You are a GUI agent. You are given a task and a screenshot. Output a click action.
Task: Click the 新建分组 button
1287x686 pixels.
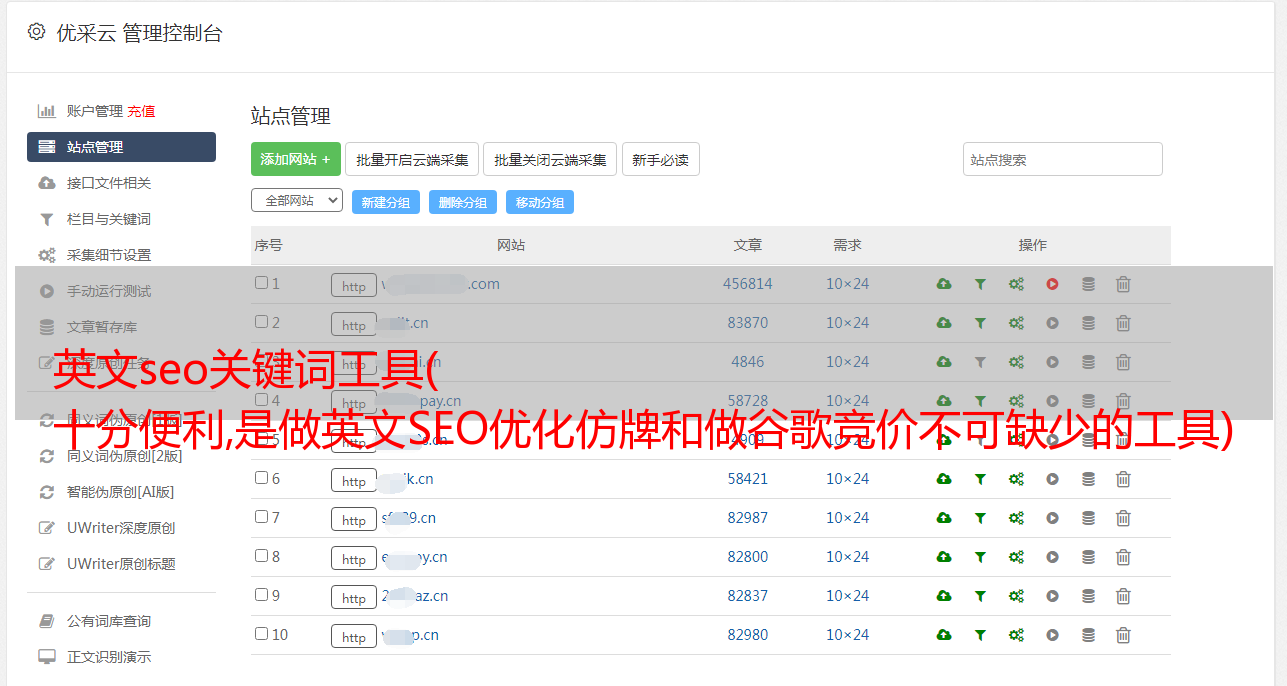tap(386, 202)
